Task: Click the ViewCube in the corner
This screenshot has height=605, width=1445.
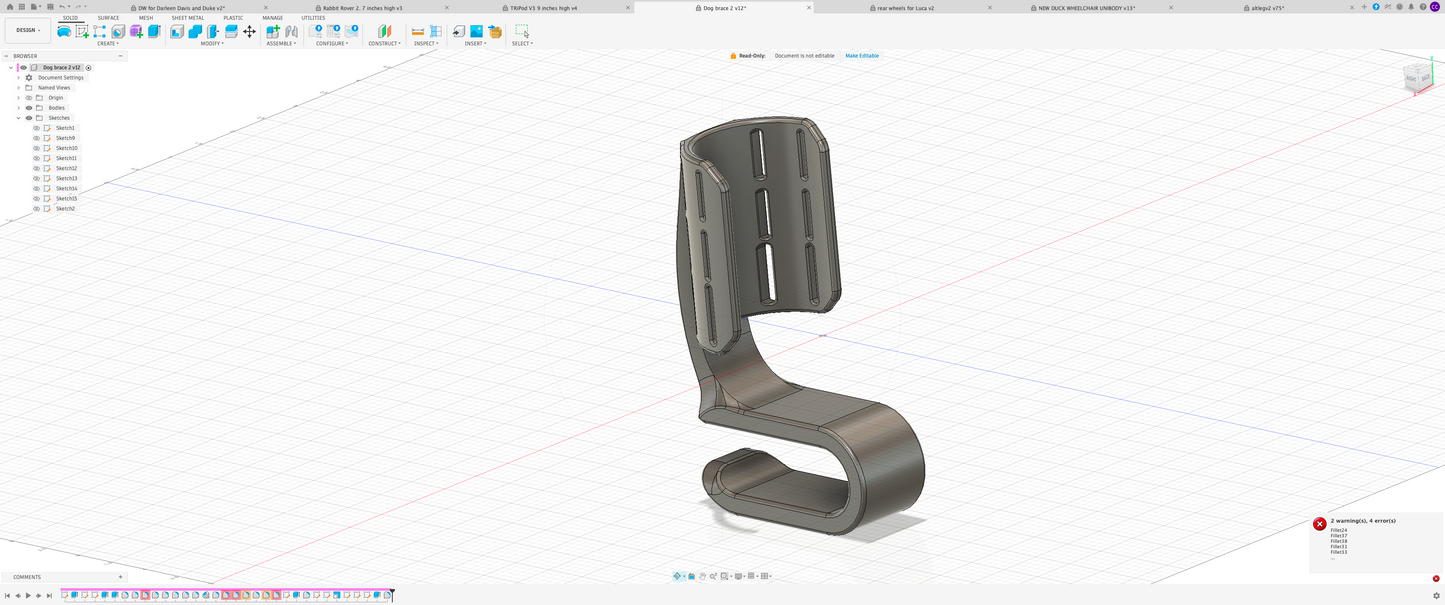Action: click(1418, 77)
